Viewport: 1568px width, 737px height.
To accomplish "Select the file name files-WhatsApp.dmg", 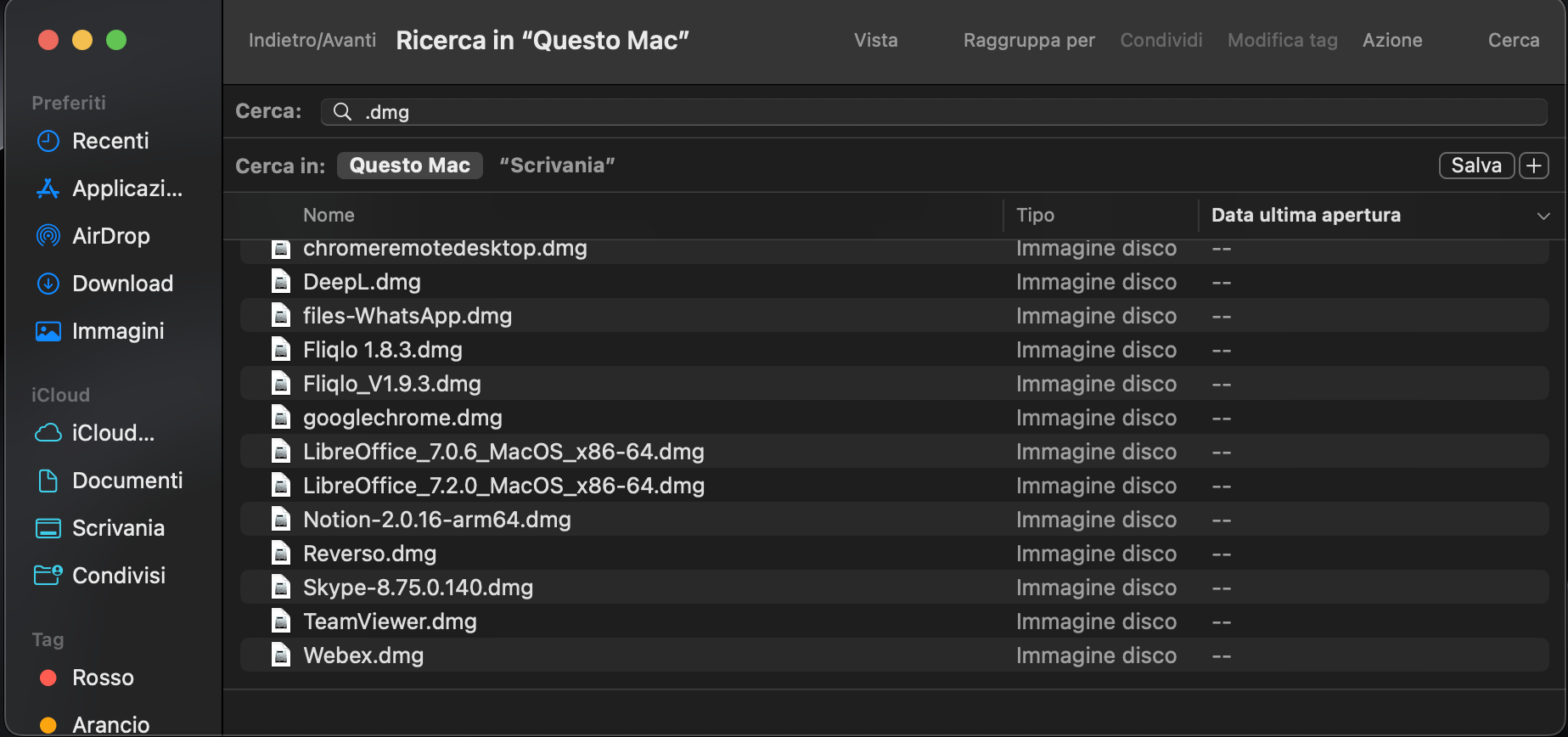I will [407, 316].
